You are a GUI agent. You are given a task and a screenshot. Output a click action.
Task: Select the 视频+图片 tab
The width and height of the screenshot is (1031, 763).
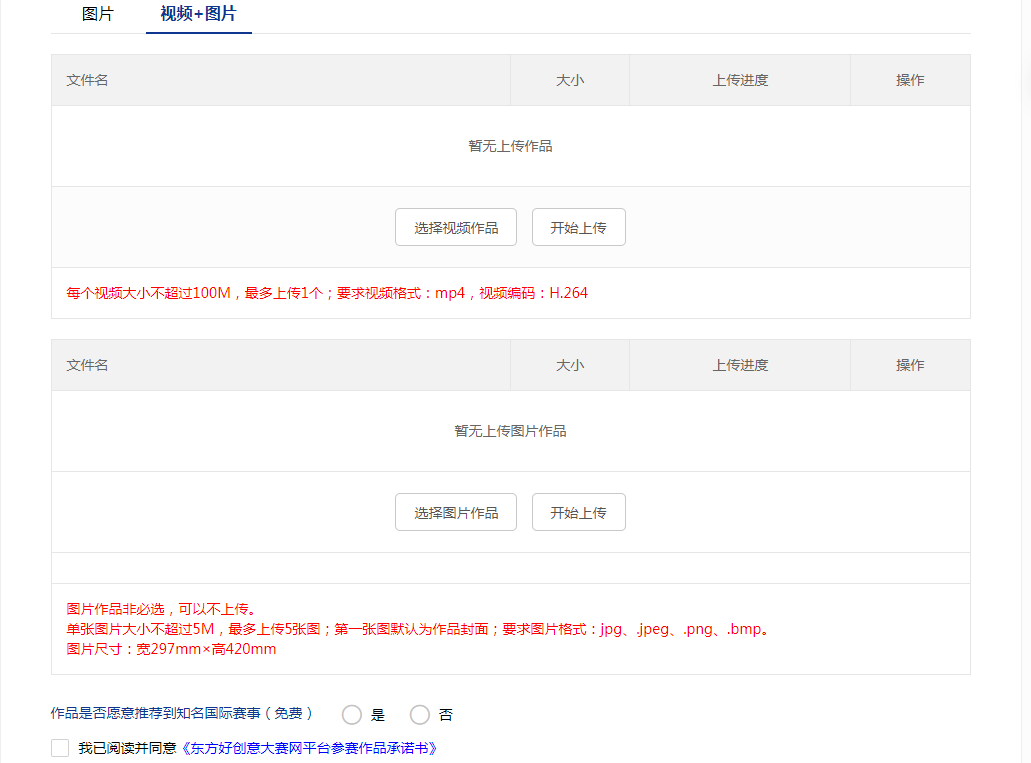[x=198, y=14]
